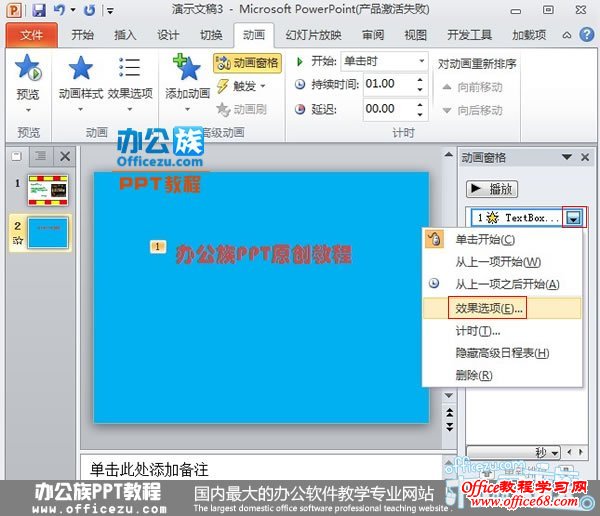Select slide 2 thumbnail
Image resolution: width=600 pixels, height=516 pixels.
pyautogui.click(x=48, y=232)
